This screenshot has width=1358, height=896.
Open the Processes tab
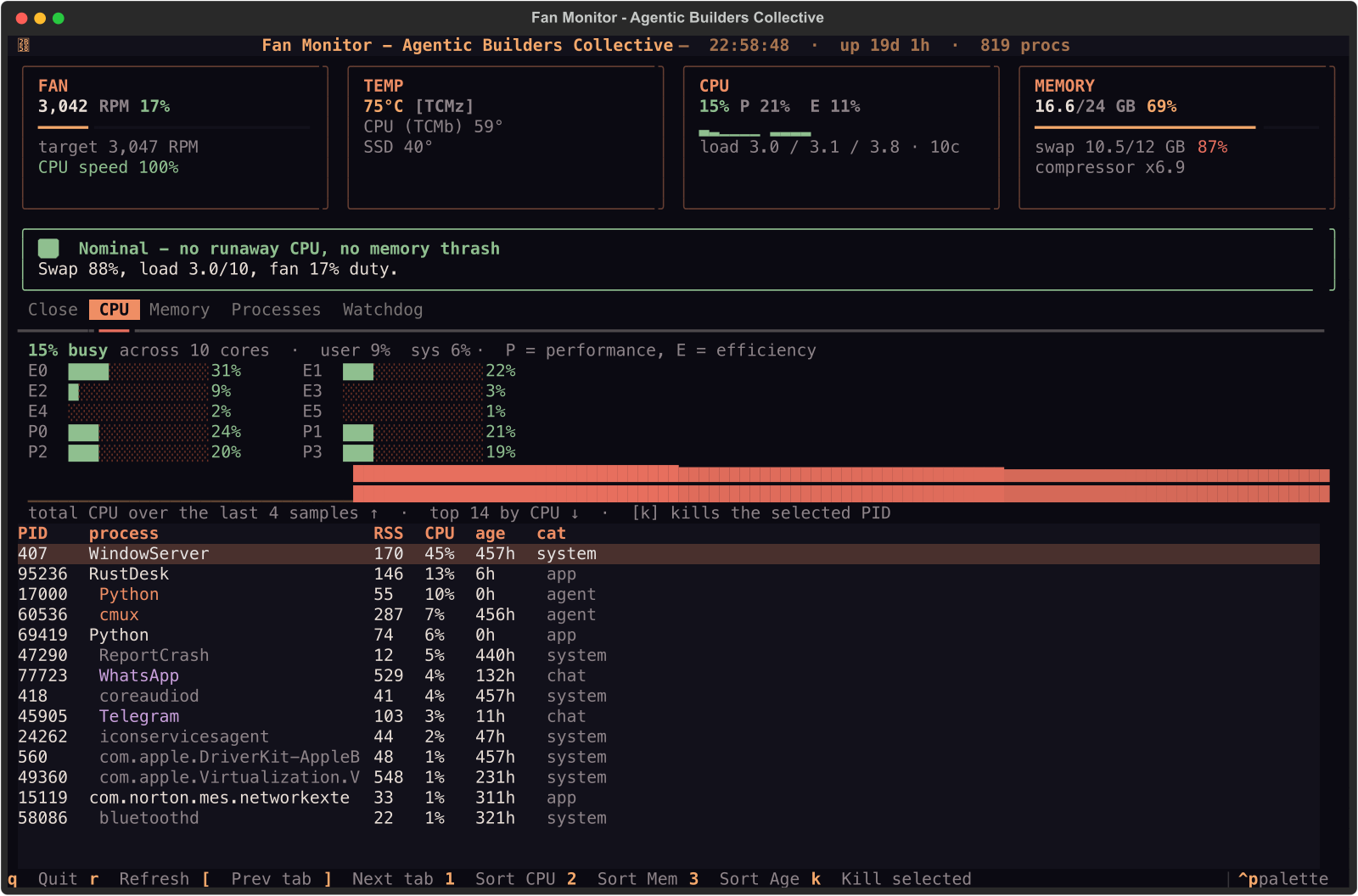(x=276, y=310)
